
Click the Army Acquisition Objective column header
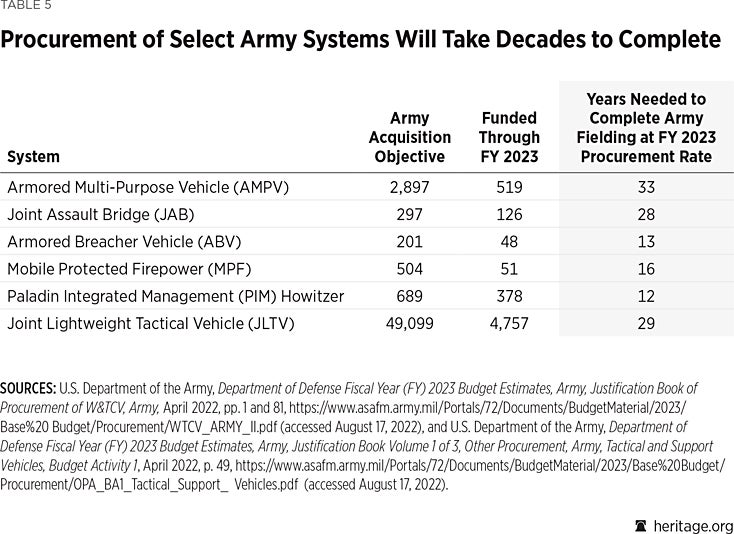[x=409, y=137]
